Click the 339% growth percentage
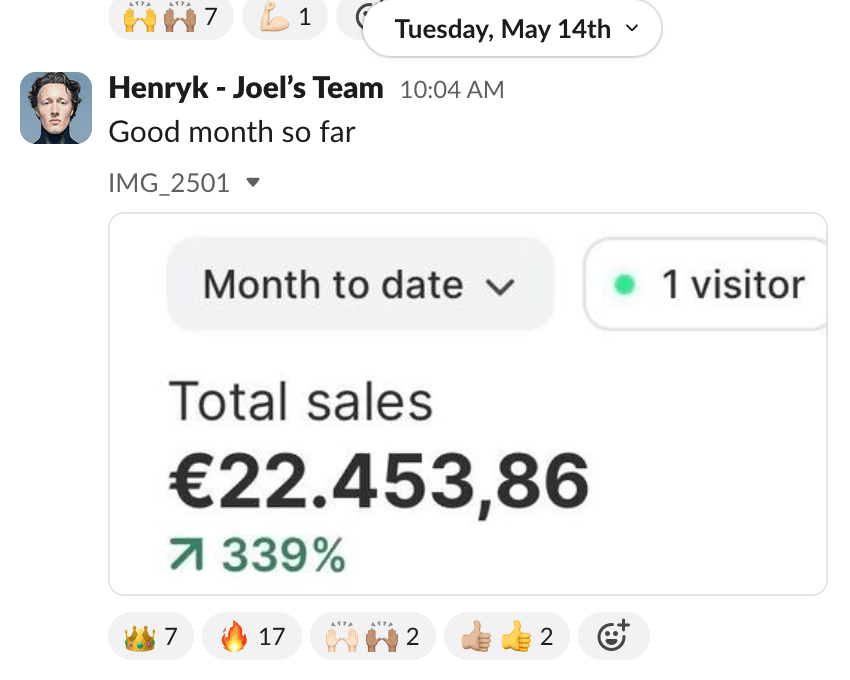 (283, 554)
